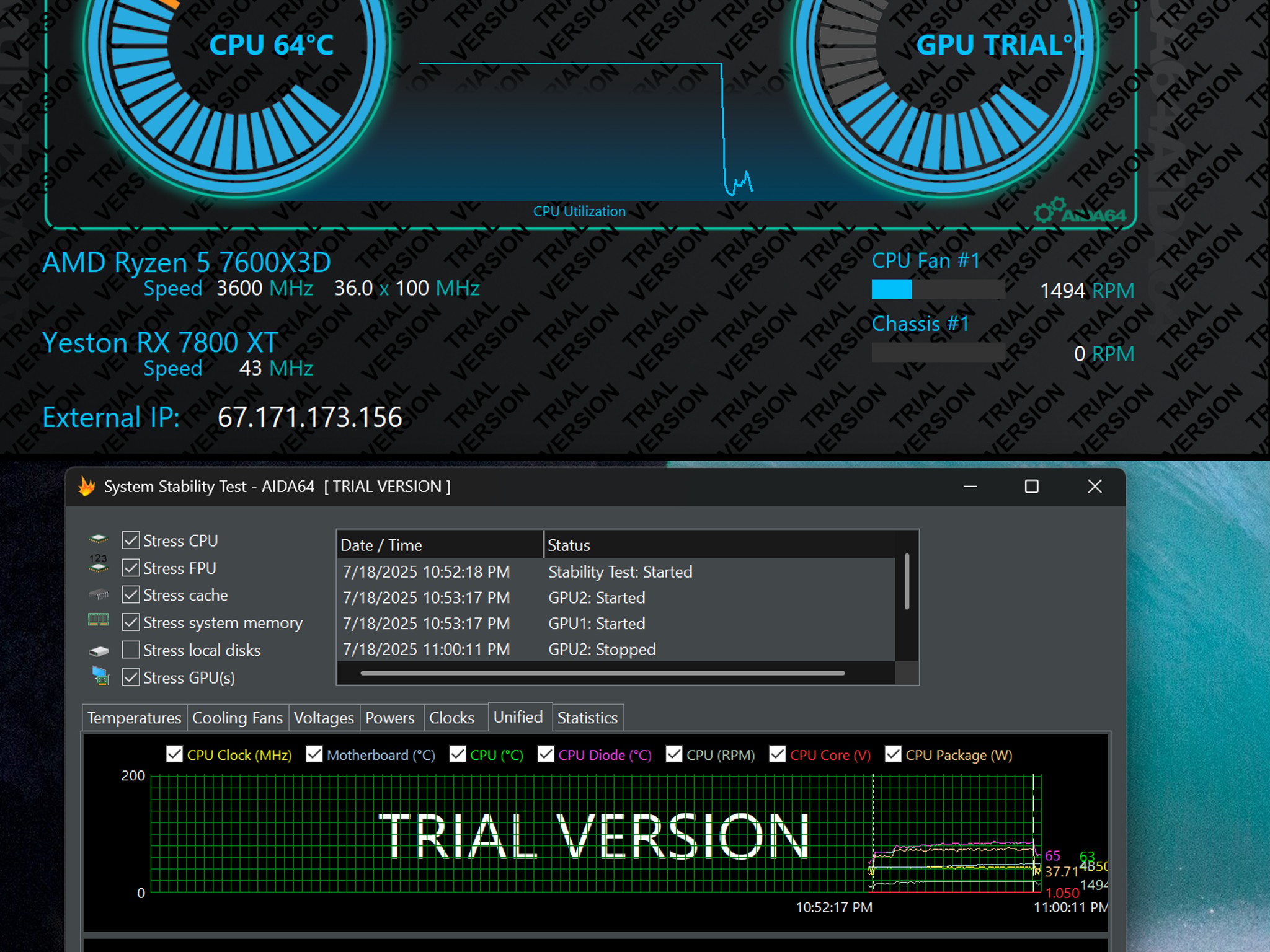Click the Date / Time column header

tap(440, 545)
